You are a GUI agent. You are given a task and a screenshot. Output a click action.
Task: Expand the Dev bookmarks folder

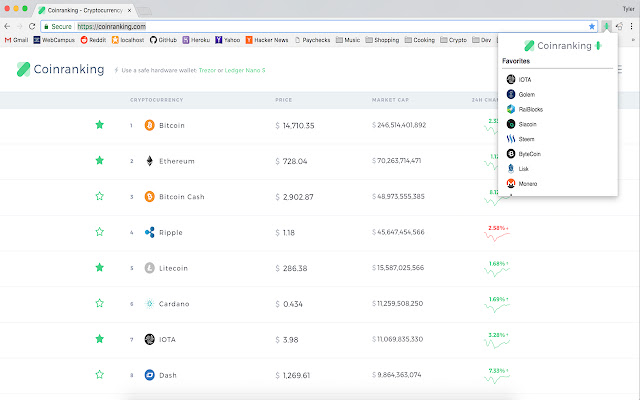click(482, 40)
